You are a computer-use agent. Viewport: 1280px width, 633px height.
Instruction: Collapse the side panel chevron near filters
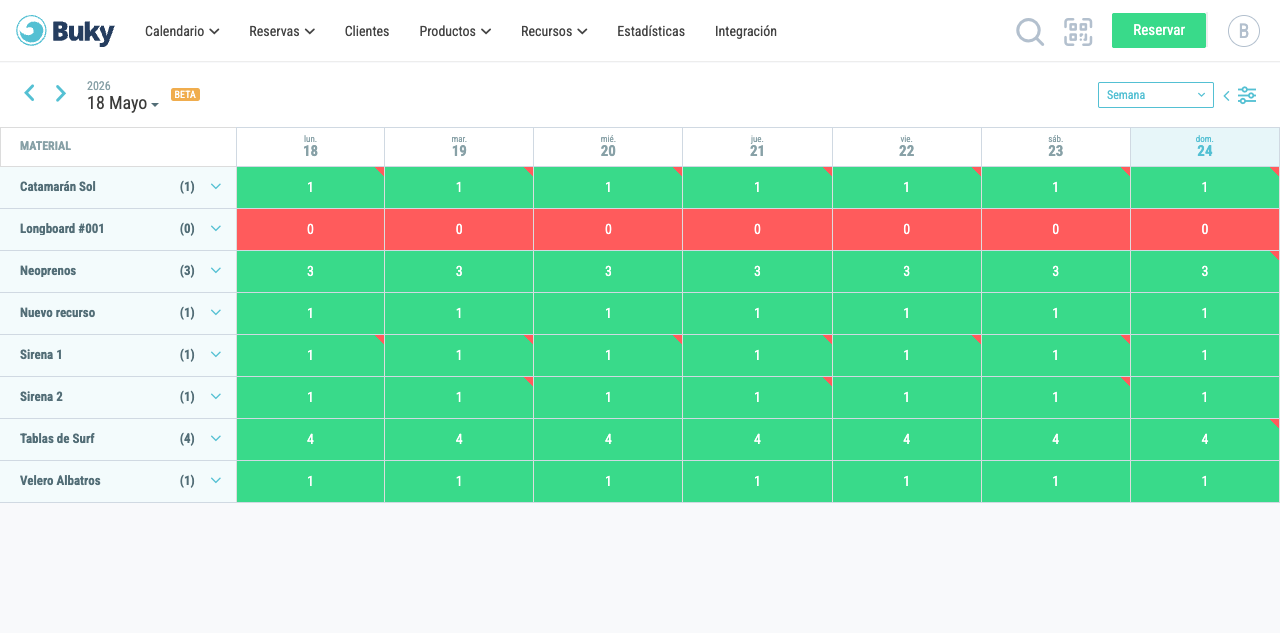tap(1227, 96)
